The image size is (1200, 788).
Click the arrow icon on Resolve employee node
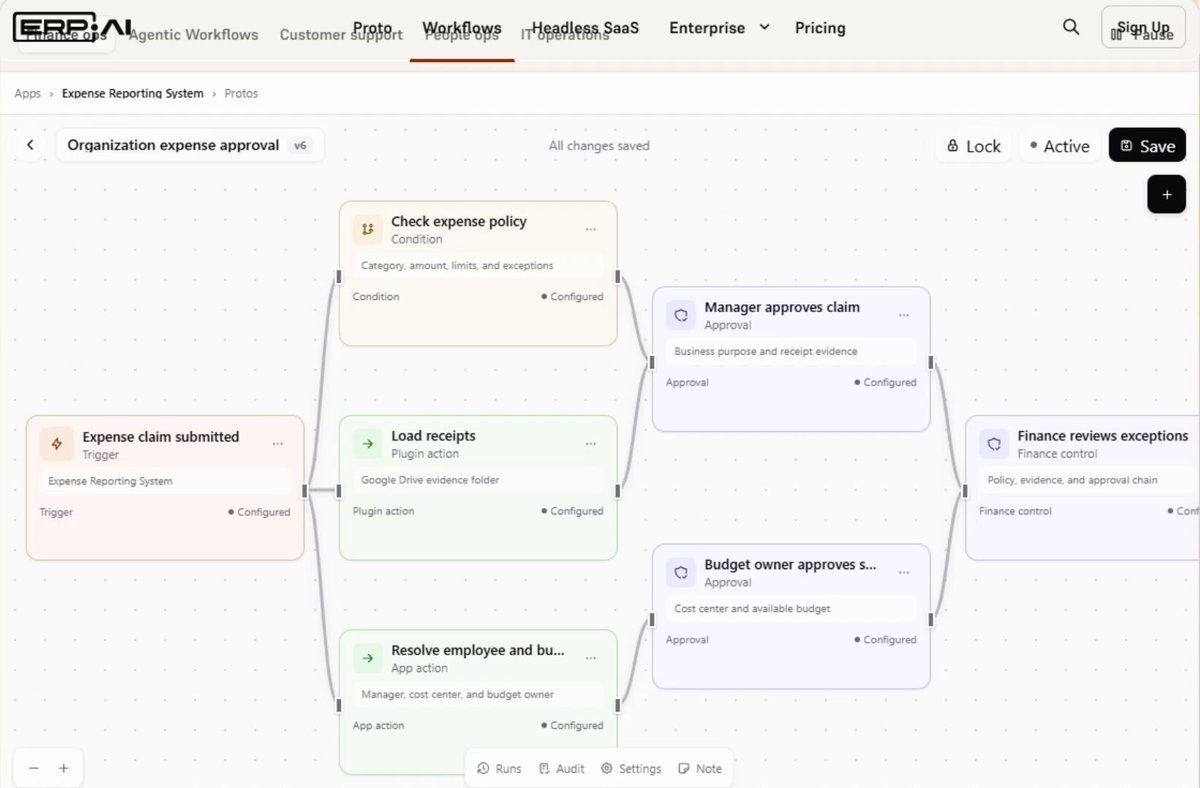368,658
